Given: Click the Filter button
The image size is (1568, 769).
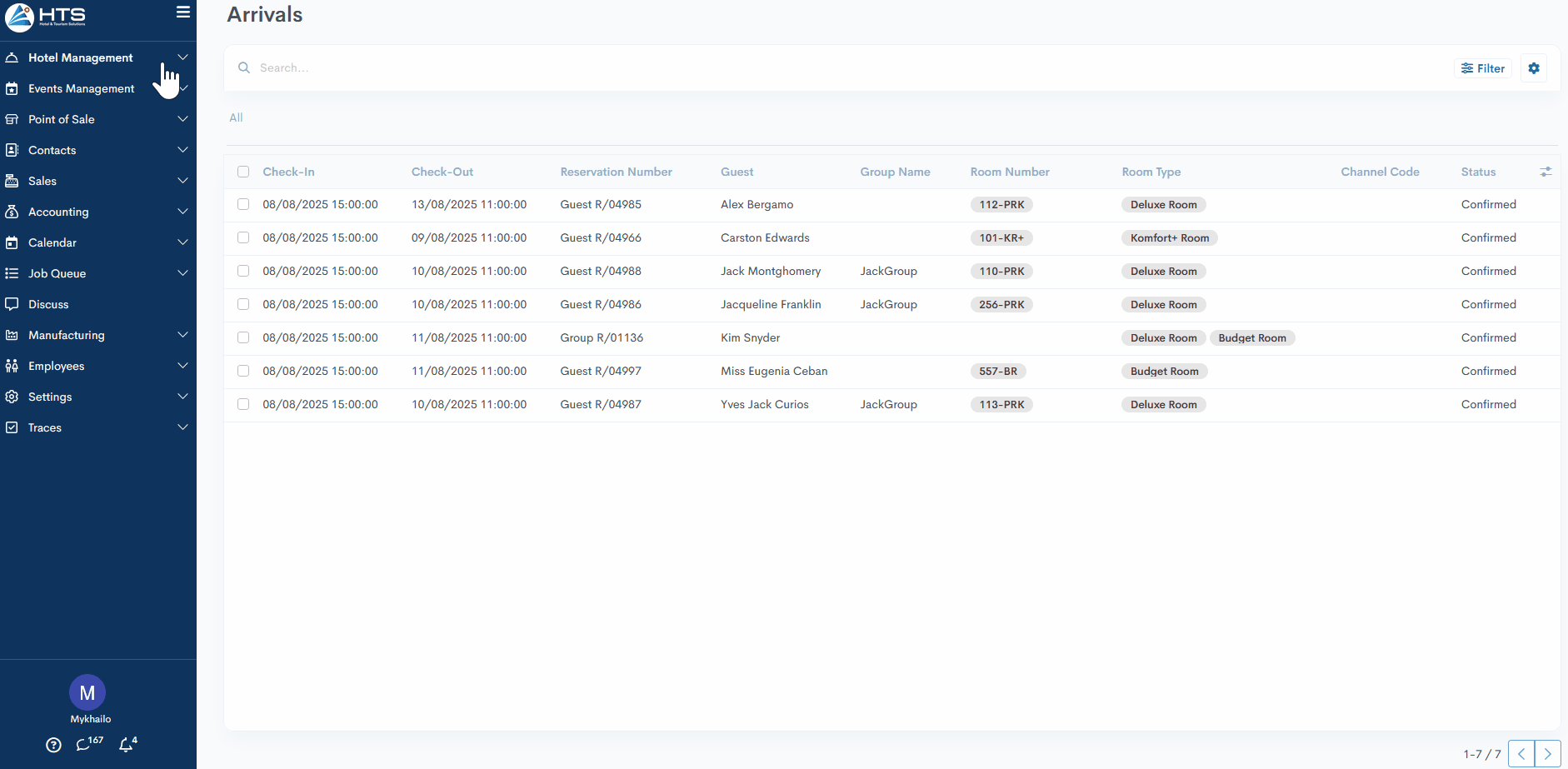Looking at the screenshot, I should point(1483,68).
